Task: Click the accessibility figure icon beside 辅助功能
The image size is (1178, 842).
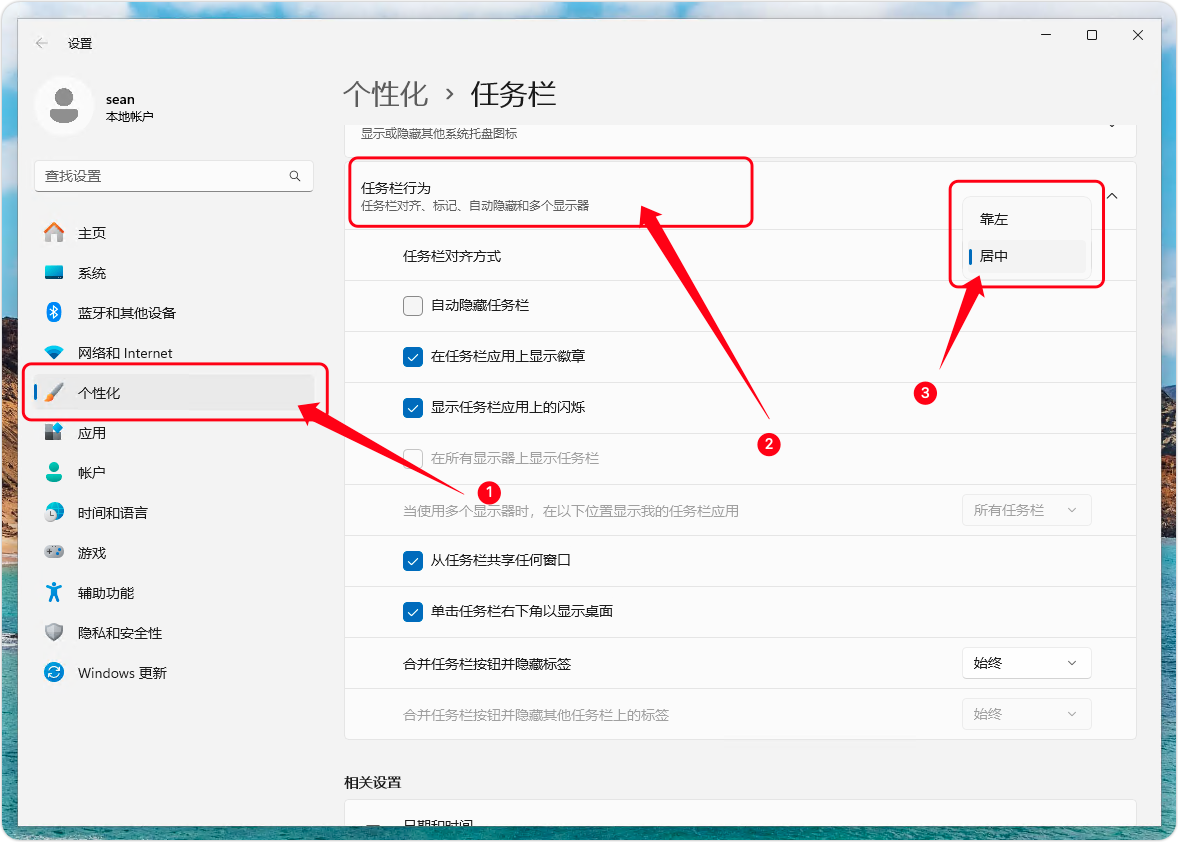Action: pos(54,593)
